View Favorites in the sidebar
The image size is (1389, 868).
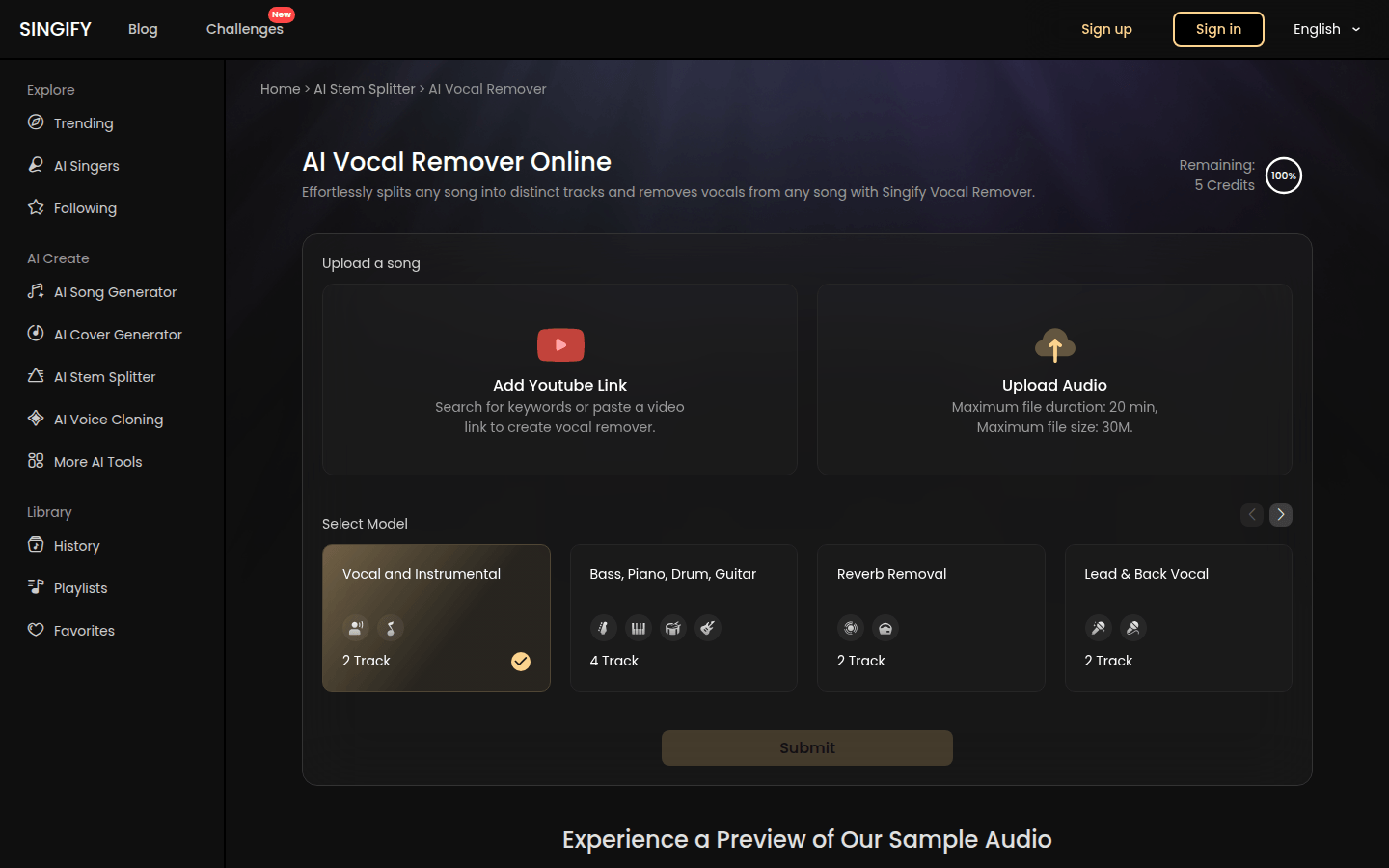pyautogui.click(x=84, y=631)
